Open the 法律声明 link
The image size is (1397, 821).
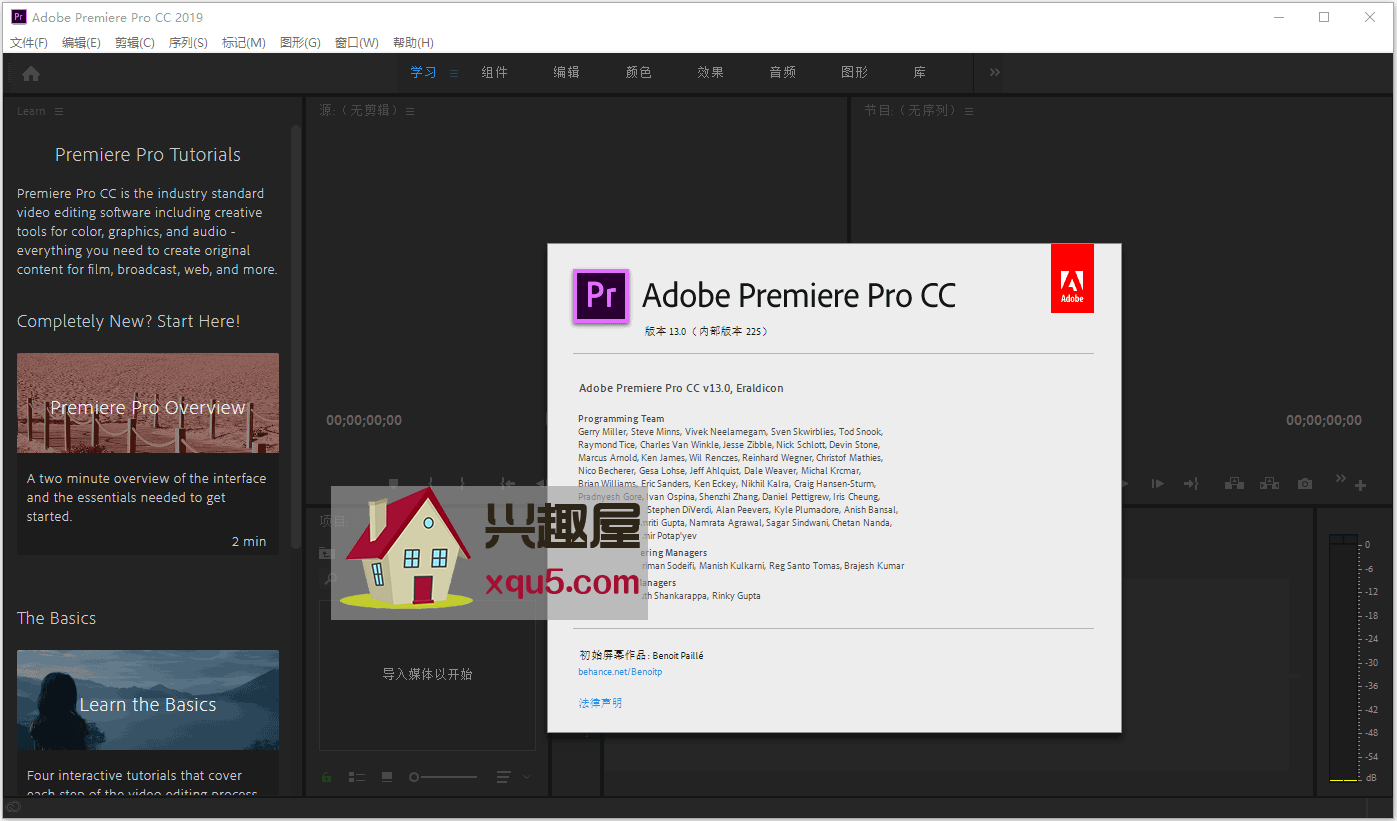600,703
